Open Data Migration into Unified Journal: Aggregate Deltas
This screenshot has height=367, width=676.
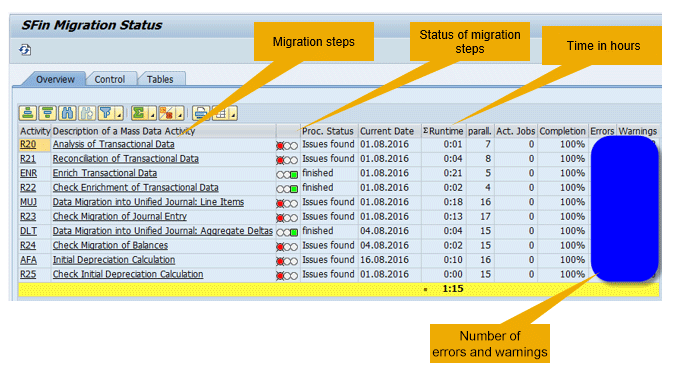click(x=163, y=231)
